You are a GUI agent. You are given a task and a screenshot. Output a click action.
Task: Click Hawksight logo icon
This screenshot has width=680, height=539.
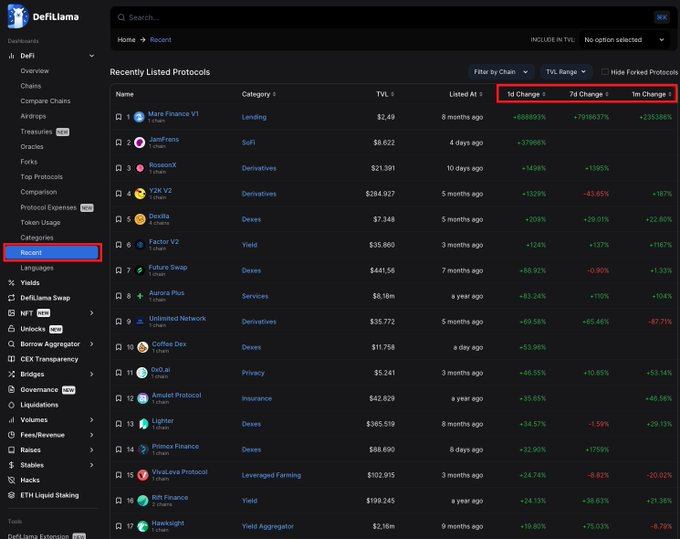(x=143, y=526)
